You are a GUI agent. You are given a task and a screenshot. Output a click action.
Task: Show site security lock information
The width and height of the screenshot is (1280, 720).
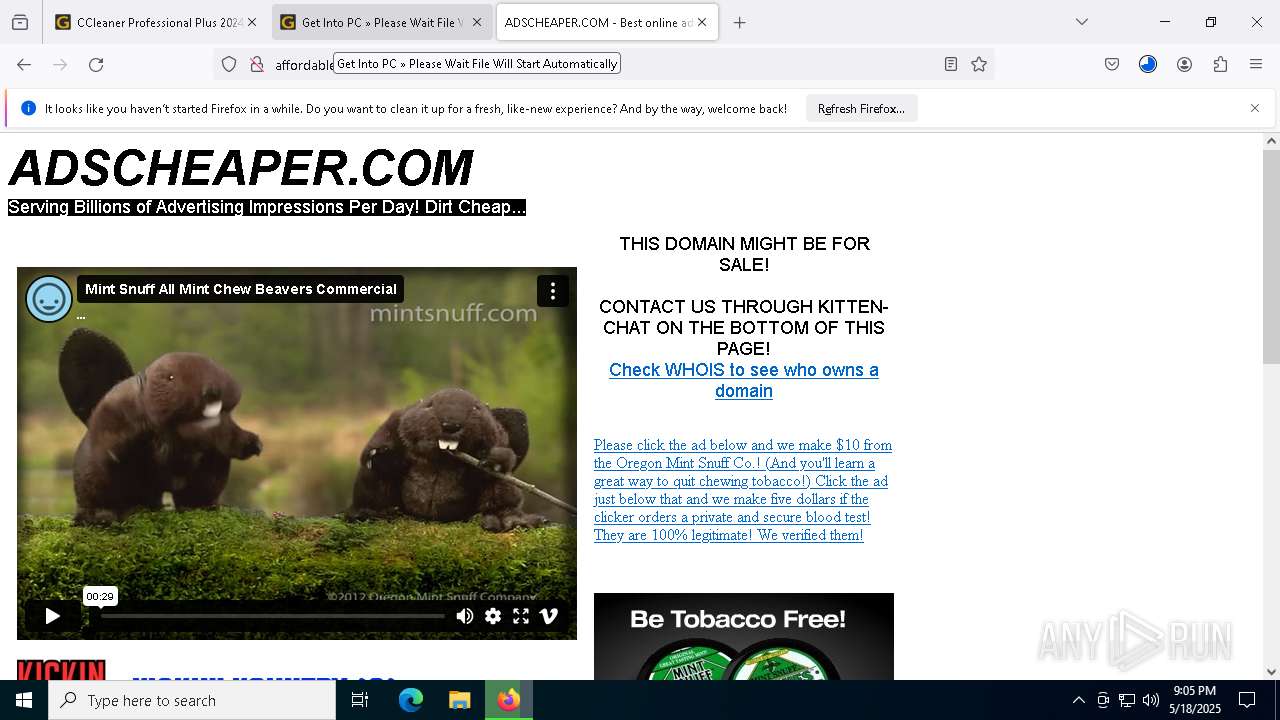[x=257, y=64]
